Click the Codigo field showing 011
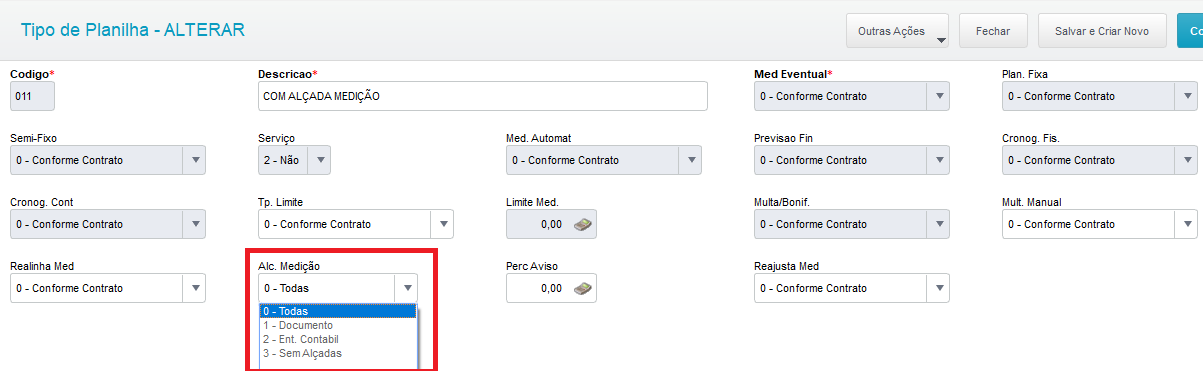Screen dimensions: 1203x371 [x=32, y=96]
